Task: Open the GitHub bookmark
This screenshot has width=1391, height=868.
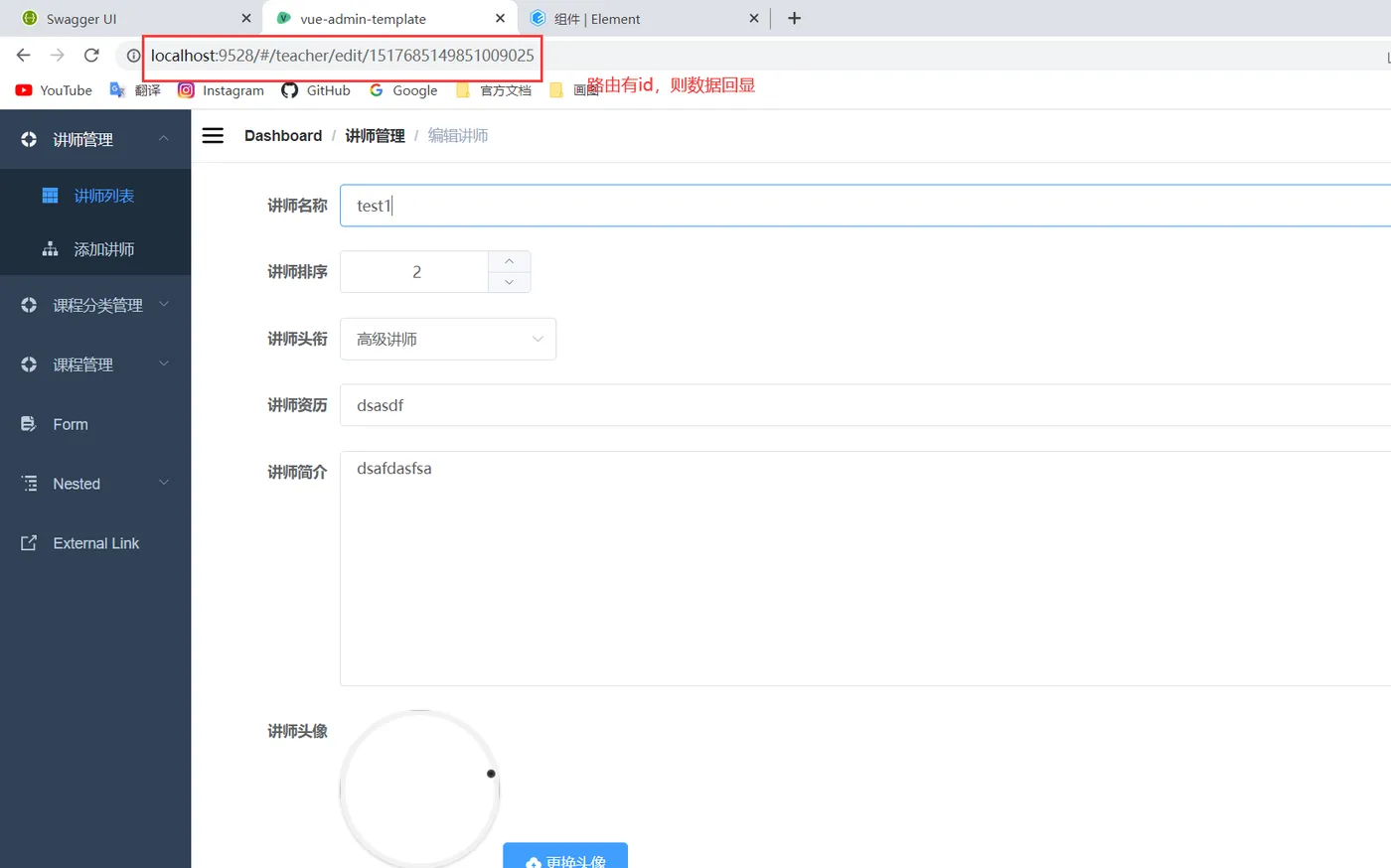Action: tap(316, 90)
